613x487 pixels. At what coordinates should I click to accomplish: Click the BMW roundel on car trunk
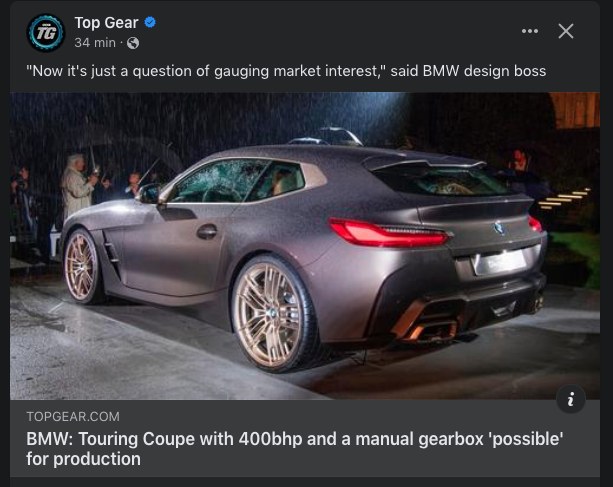click(498, 227)
